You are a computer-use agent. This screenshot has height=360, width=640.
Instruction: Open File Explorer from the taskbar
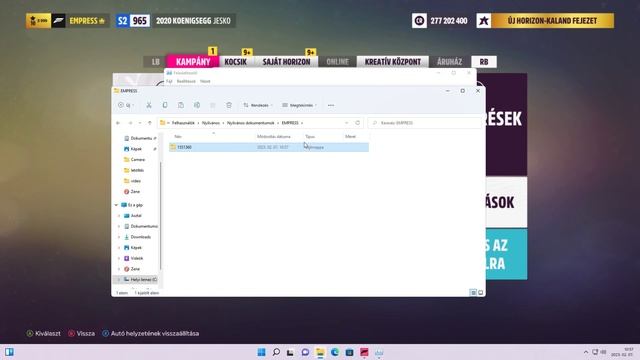point(320,352)
